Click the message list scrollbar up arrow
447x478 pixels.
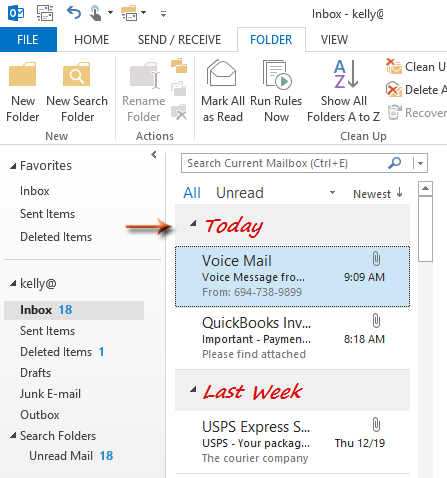[425, 189]
